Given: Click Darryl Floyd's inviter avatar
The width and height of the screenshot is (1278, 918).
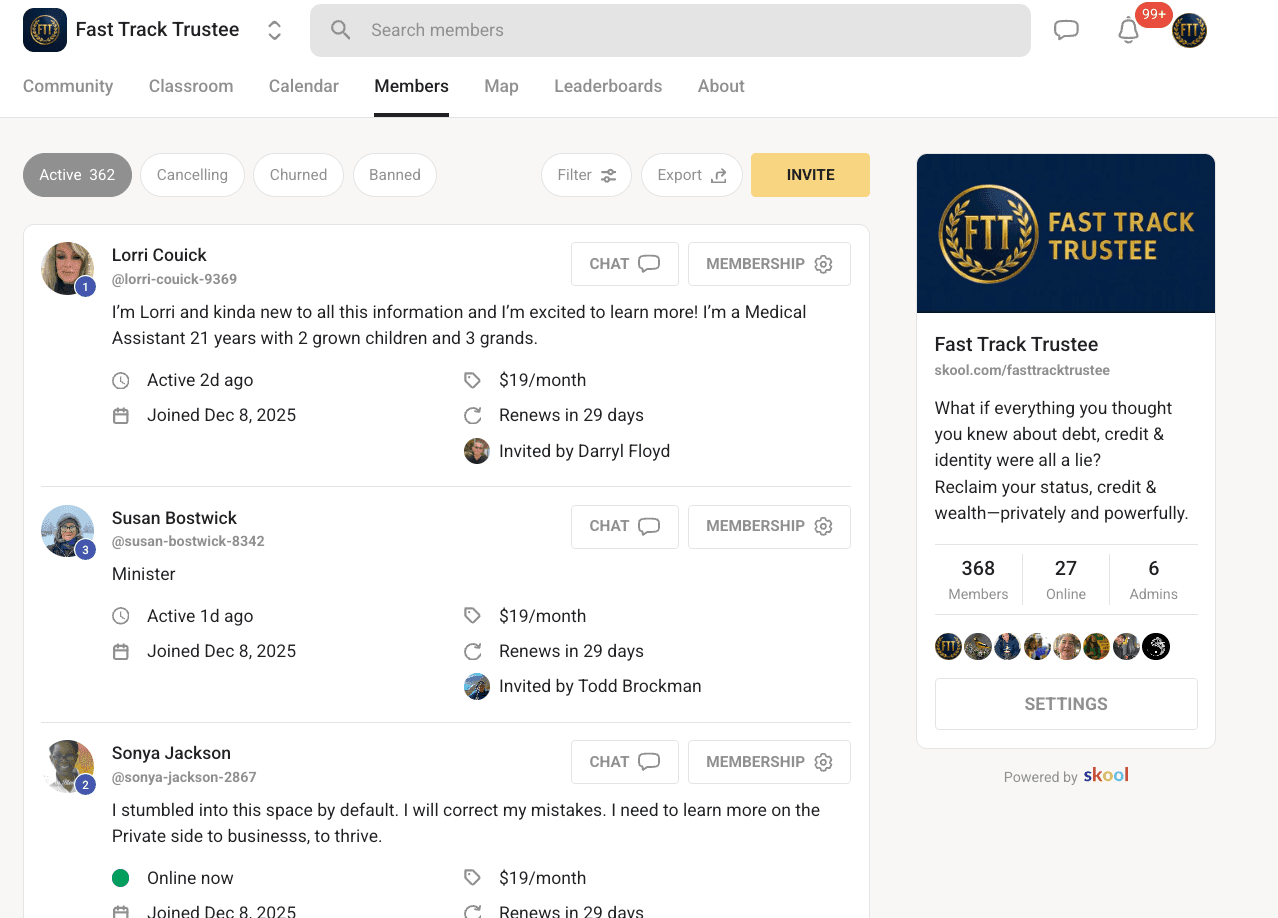Looking at the screenshot, I should click(x=477, y=451).
